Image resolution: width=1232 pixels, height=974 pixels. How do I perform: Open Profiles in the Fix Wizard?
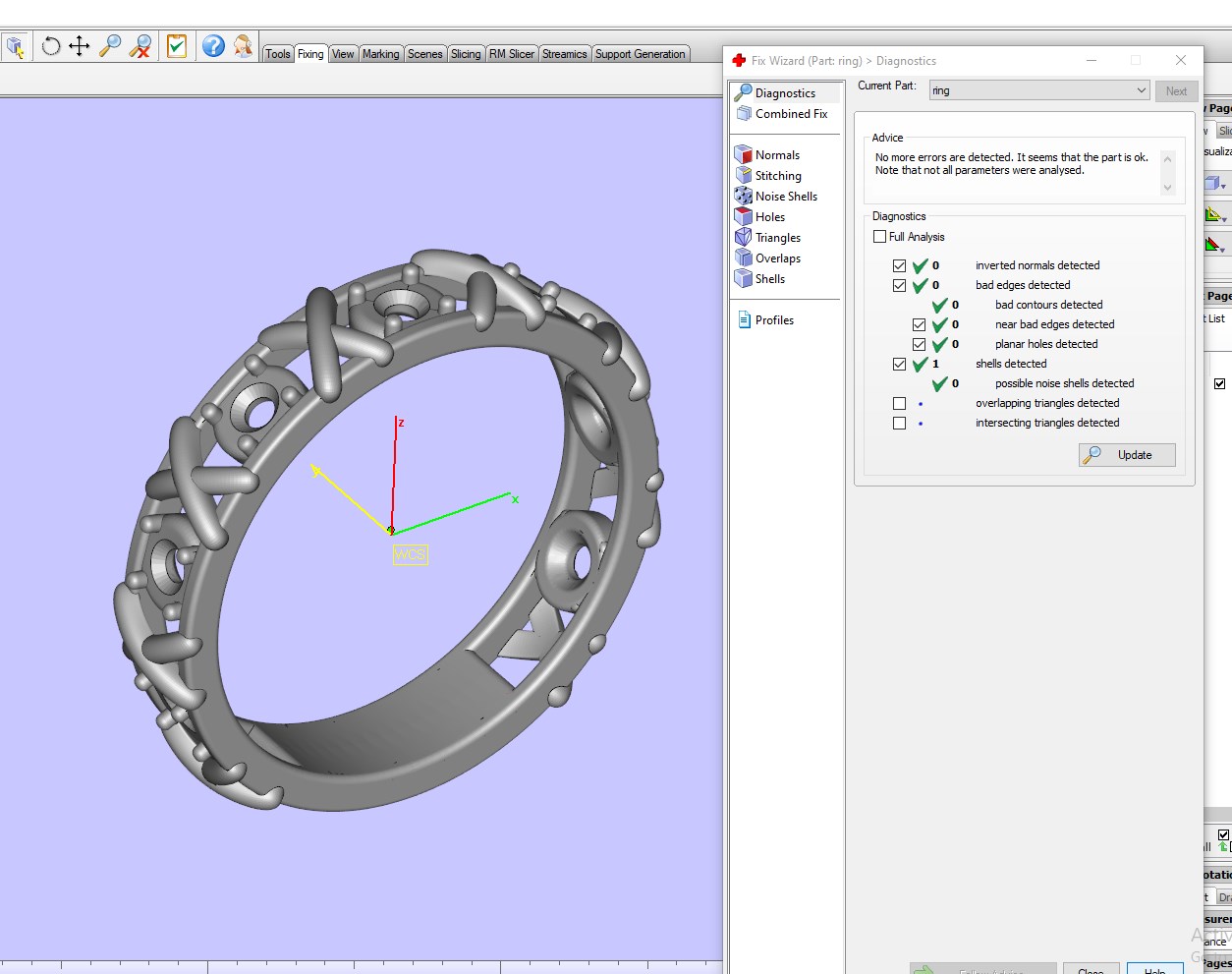[x=773, y=320]
